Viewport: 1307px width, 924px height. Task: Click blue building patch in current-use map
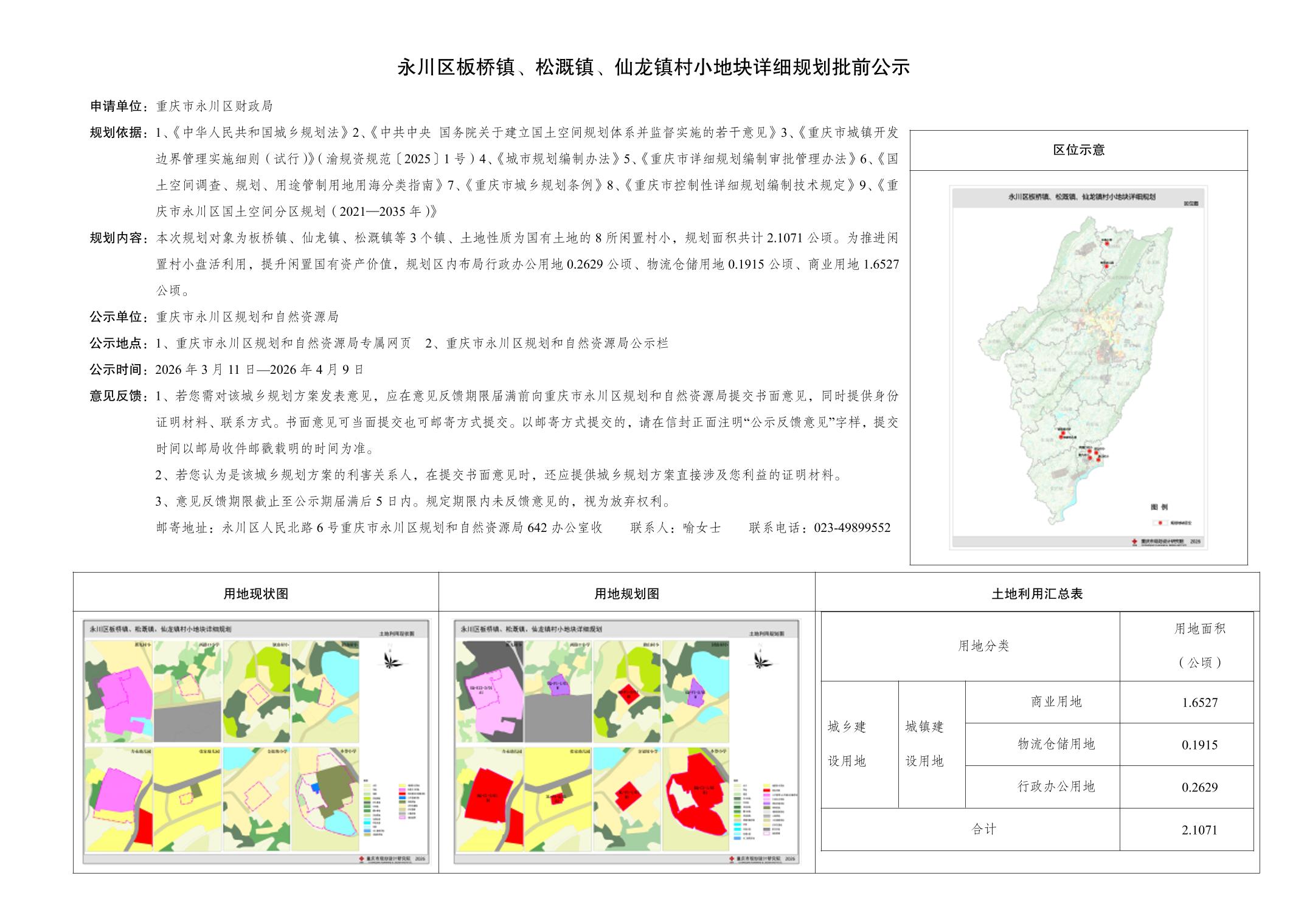[x=315, y=787]
